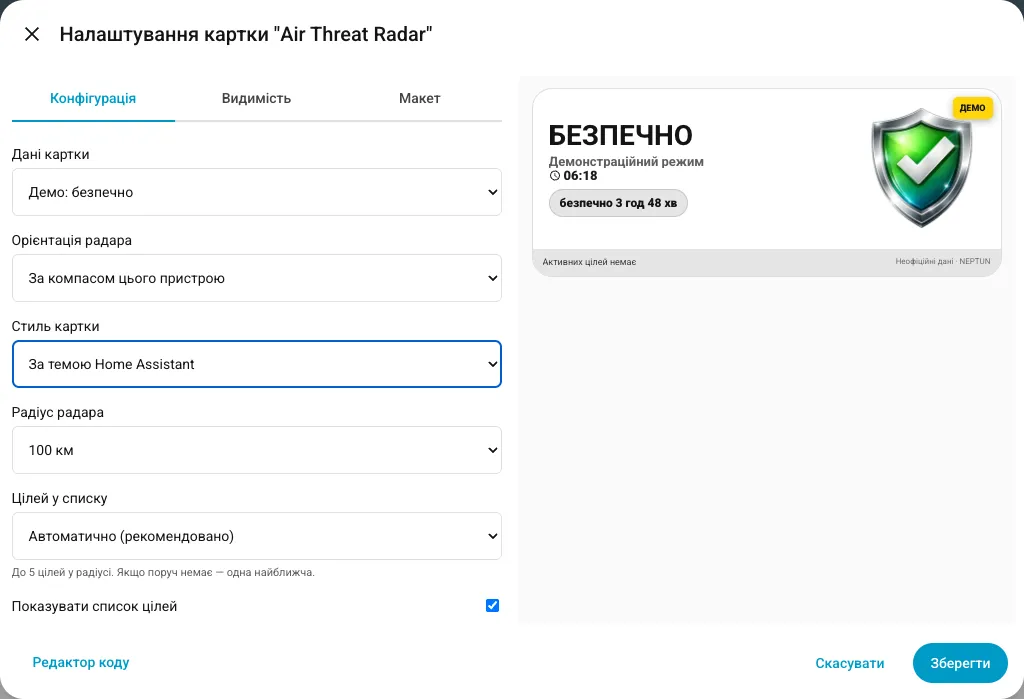Viewport: 1024px width, 699px height.
Task: Expand the Орієнтація радара dropdown
Action: 257,278
